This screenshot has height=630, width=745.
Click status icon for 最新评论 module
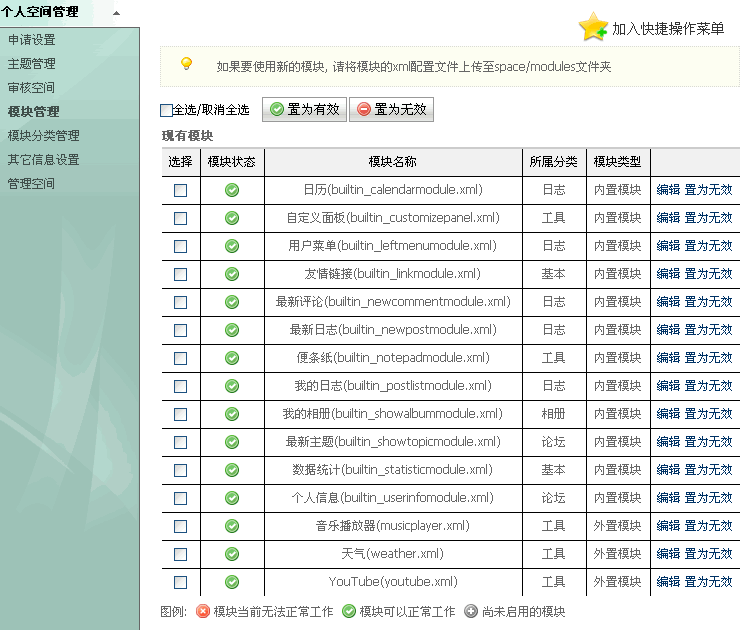(x=232, y=302)
